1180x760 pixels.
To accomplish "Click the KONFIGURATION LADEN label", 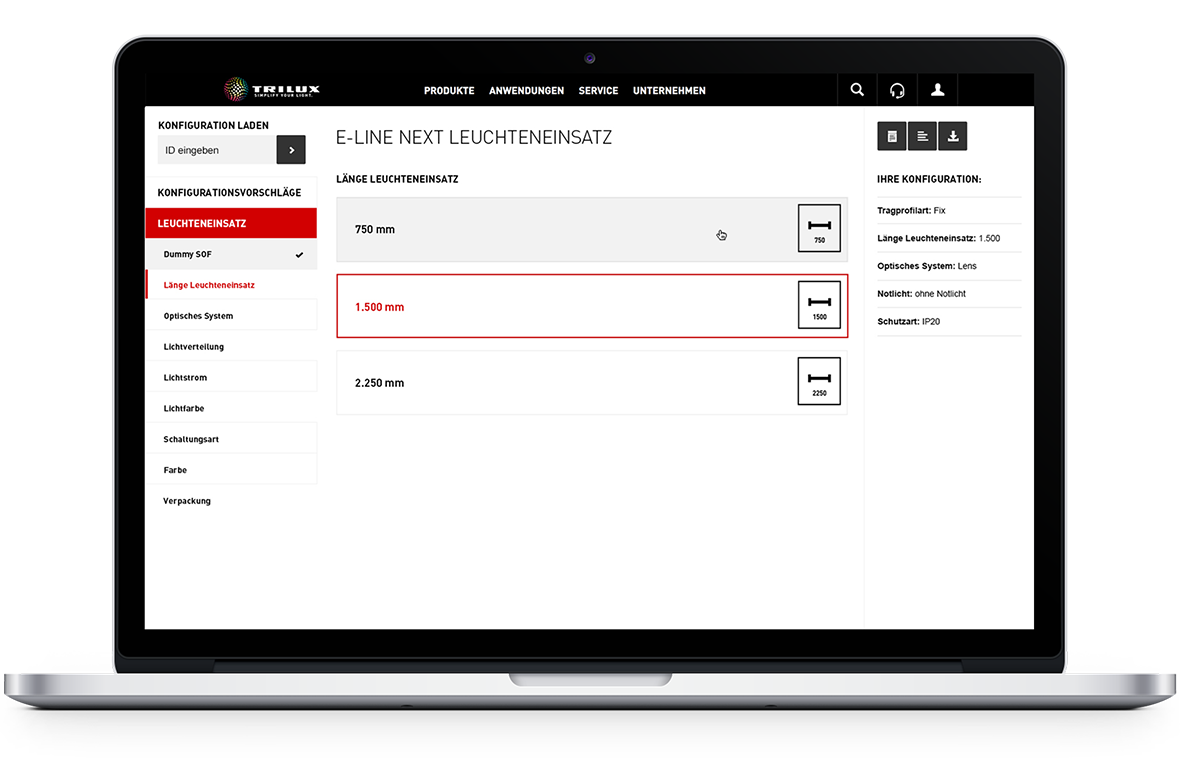I will tap(213, 126).
